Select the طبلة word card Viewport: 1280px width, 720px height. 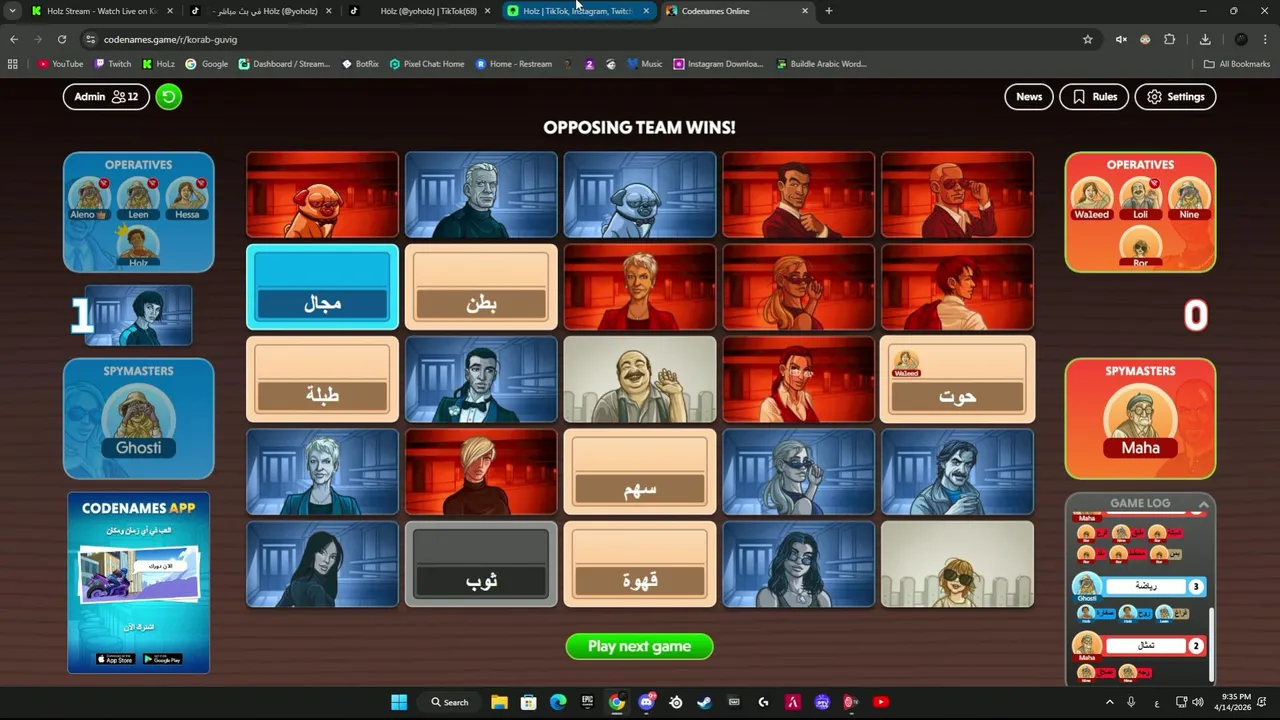click(322, 380)
